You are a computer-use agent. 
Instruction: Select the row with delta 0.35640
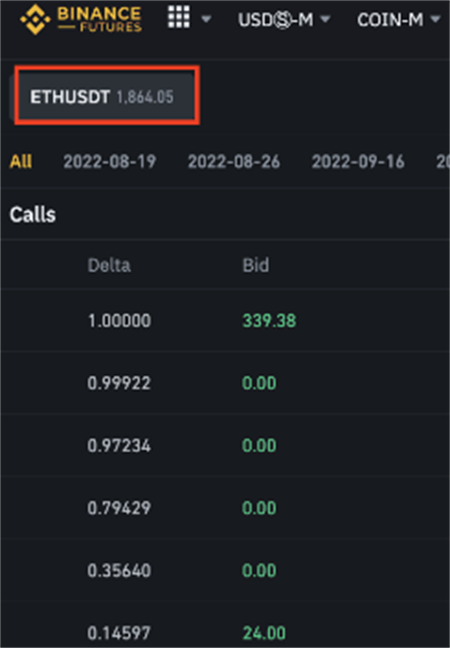tap(225, 570)
